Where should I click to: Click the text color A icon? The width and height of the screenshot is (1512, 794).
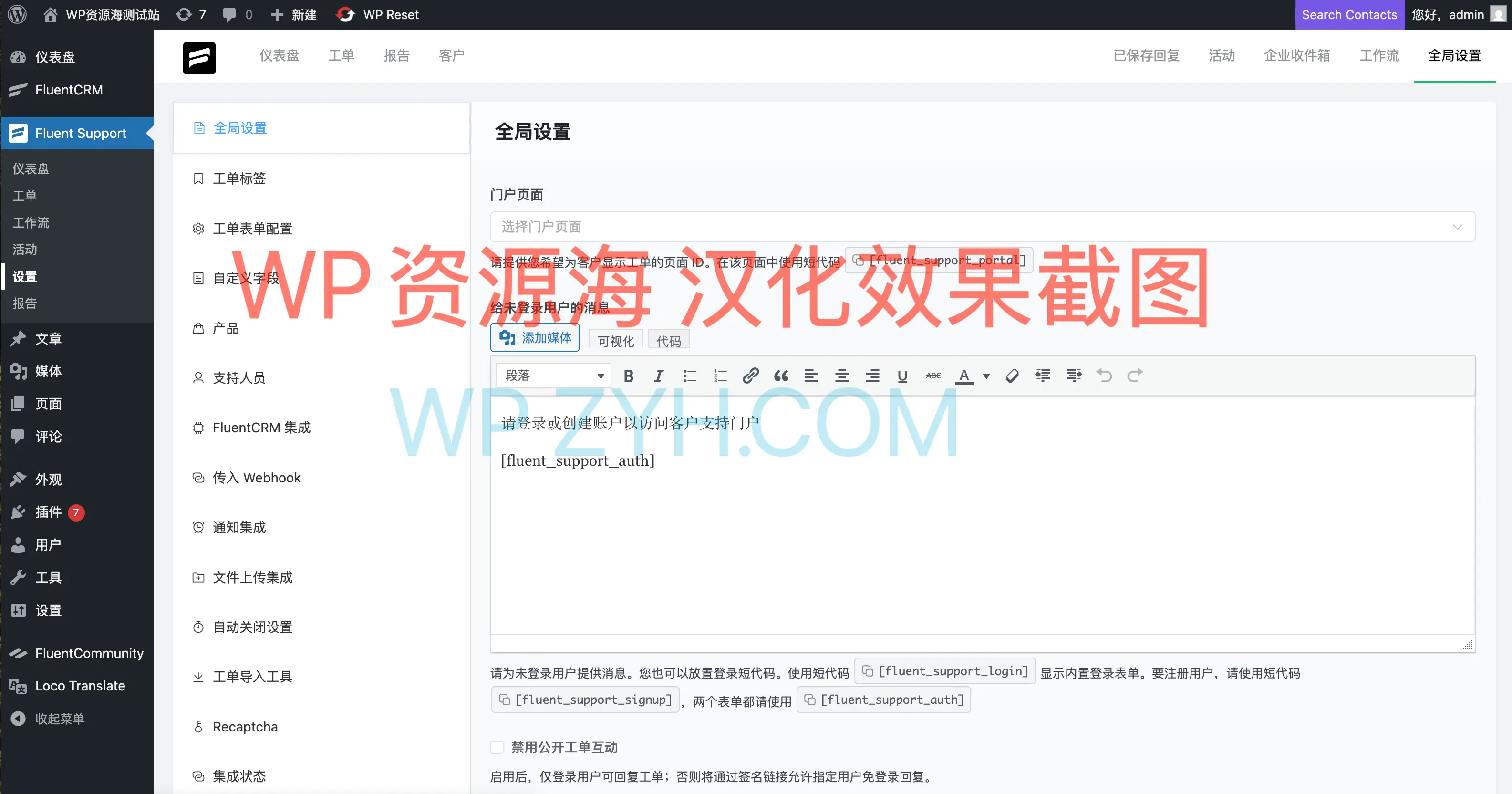[x=964, y=376]
